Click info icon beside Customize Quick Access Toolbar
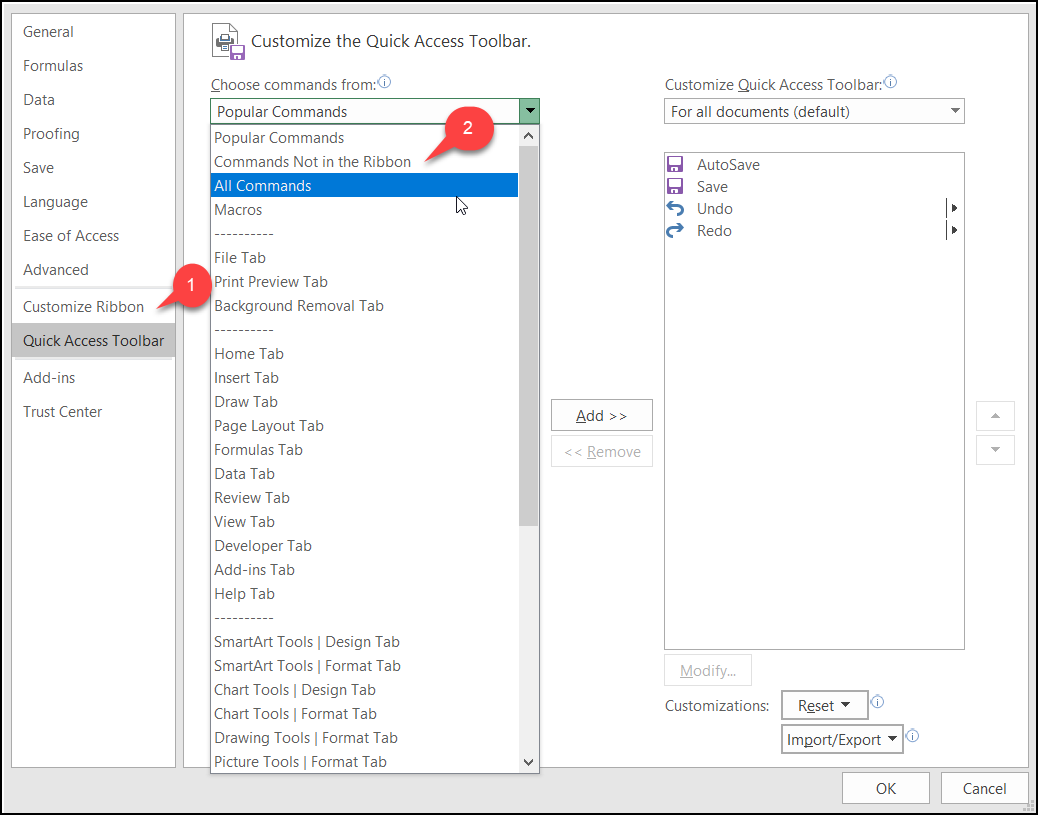 pyautogui.click(x=890, y=83)
